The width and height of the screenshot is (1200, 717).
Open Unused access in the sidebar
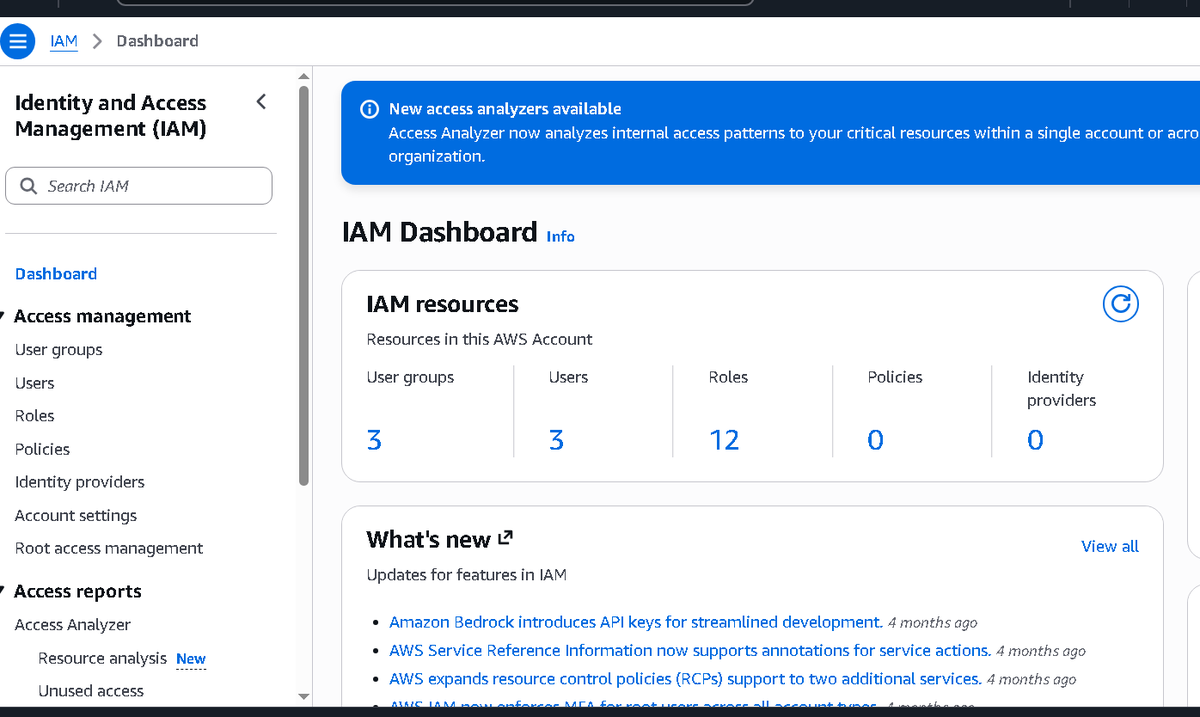pyautogui.click(x=91, y=691)
